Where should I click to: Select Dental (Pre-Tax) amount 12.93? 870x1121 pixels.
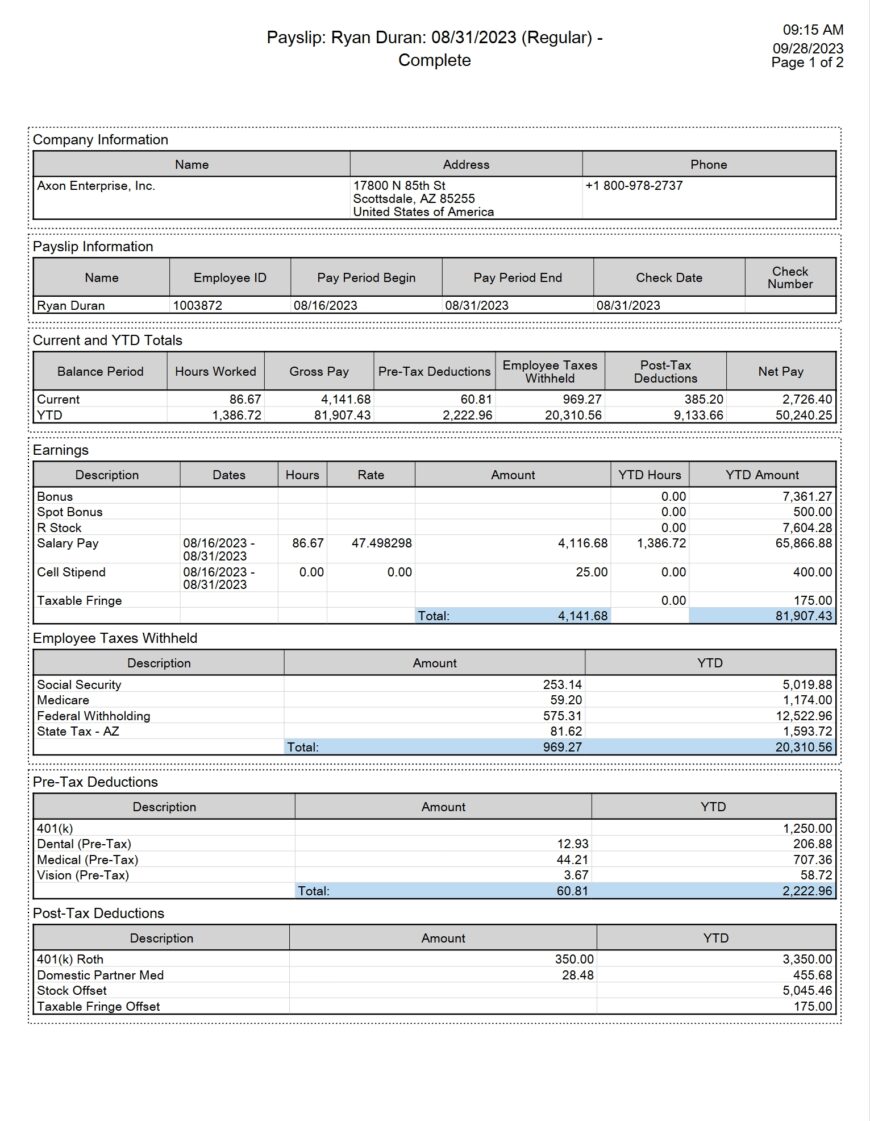click(573, 844)
